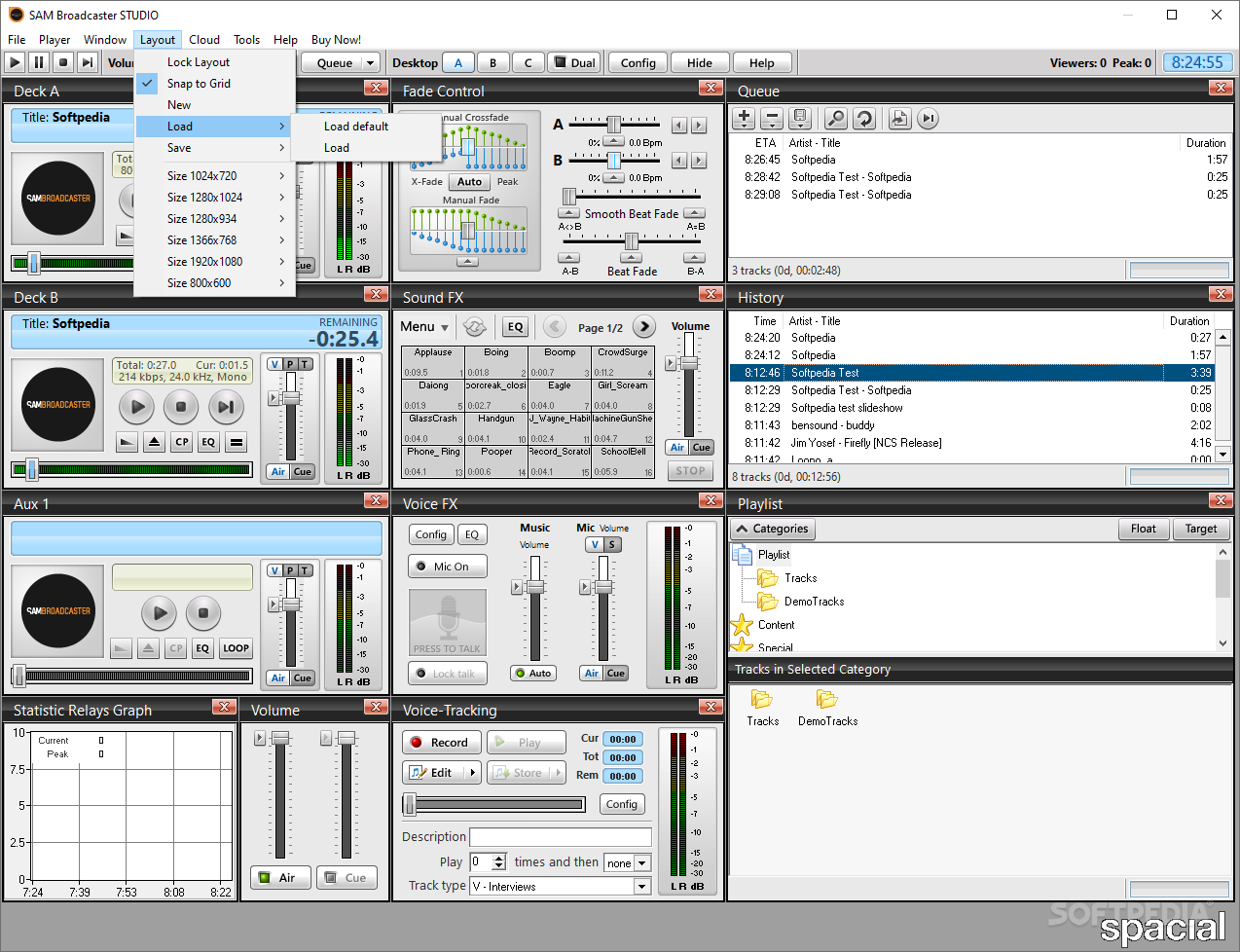The width and height of the screenshot is (1240, 952).
Task: Expand Size 1024x720 submenu
Action: (x=215, y=176)
